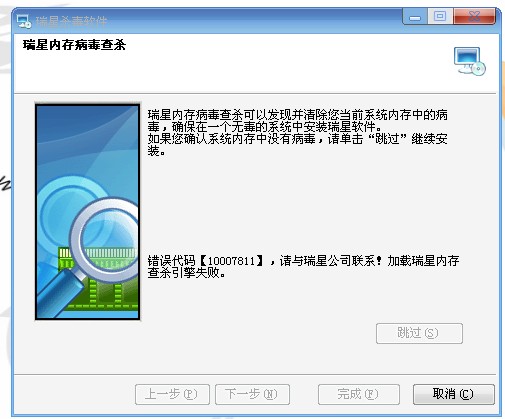Click the blue magnifying glass handle
Screen dimensions: 505x419
tap(59, 293)
